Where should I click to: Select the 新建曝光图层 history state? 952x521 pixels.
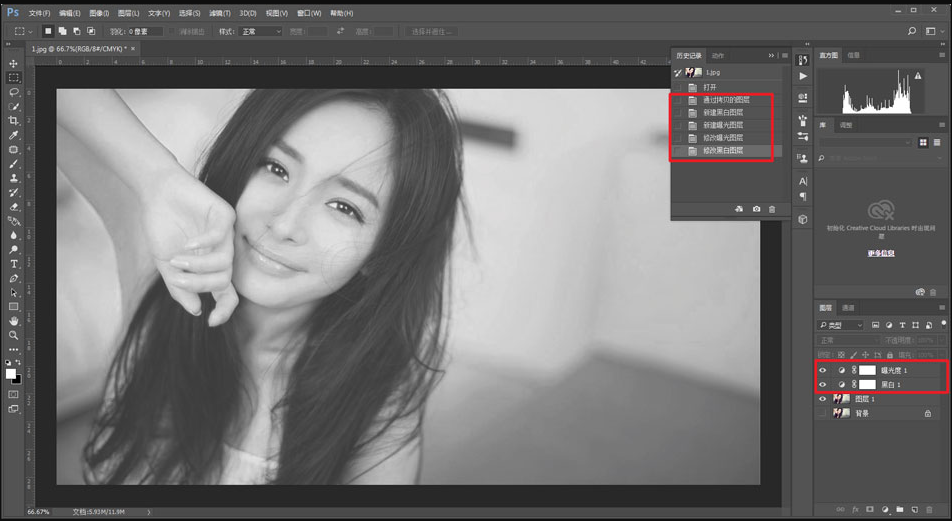(x=723, y=125)
